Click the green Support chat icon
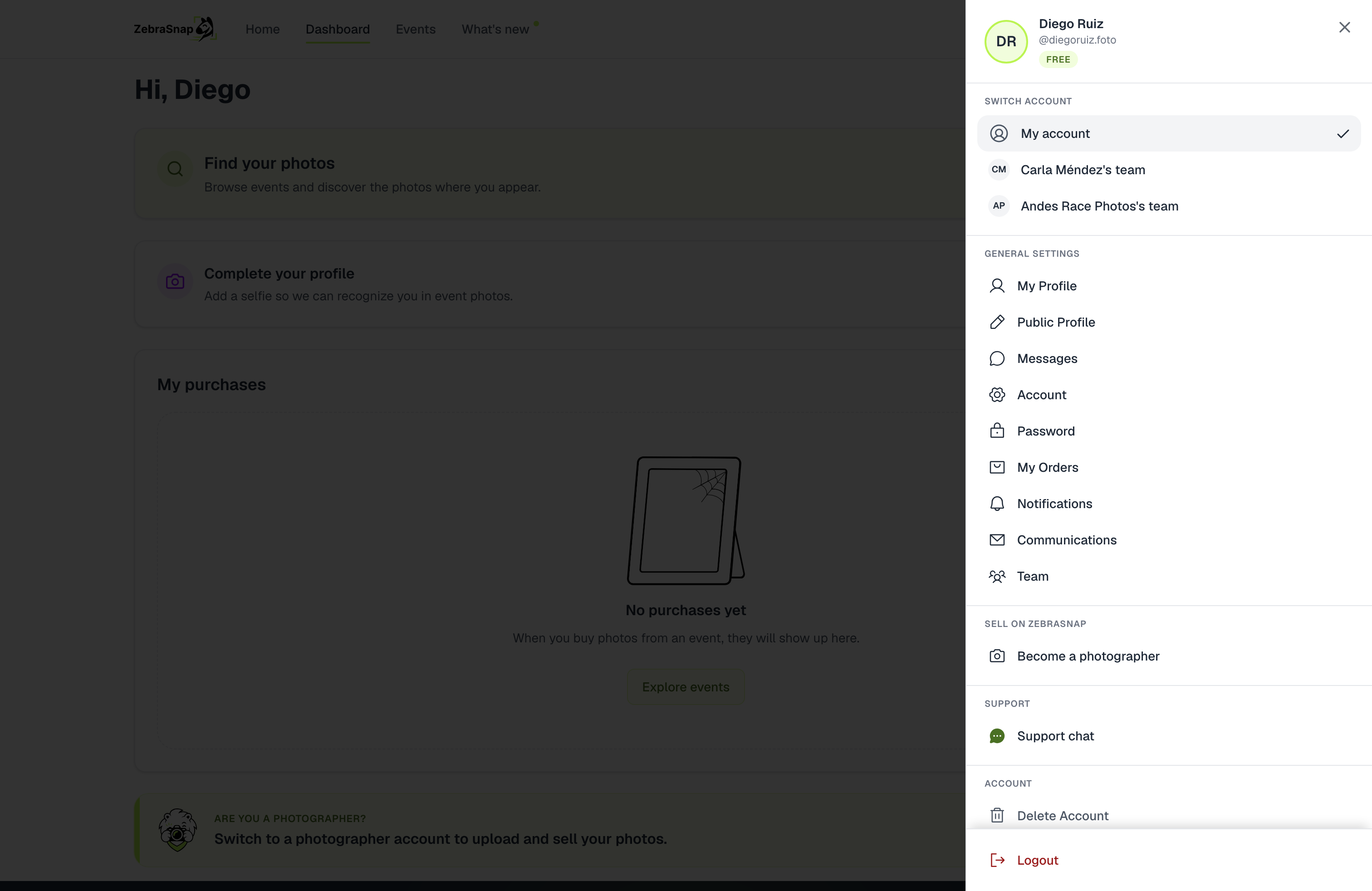This screenshot has width=1372, height=891. (x=997, y=736)
